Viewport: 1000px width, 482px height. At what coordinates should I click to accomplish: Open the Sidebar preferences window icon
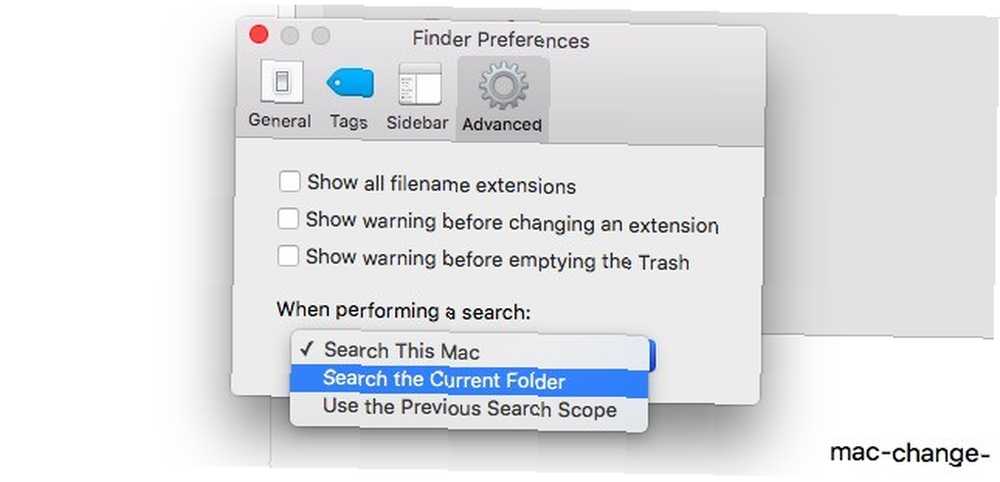pos(420,84)
